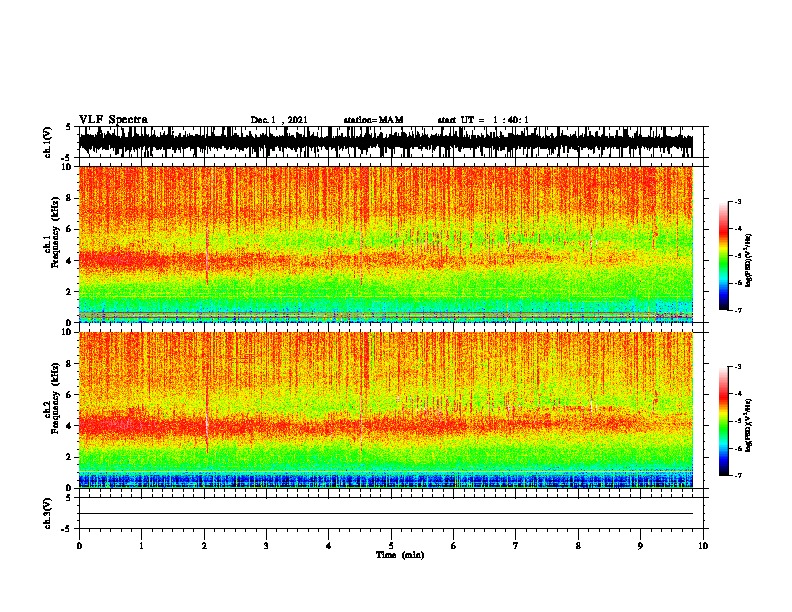This screenshot has height=612, width=792.
Task: Click the black ch.1 voltage waveform trace
Action: point(386,142)
